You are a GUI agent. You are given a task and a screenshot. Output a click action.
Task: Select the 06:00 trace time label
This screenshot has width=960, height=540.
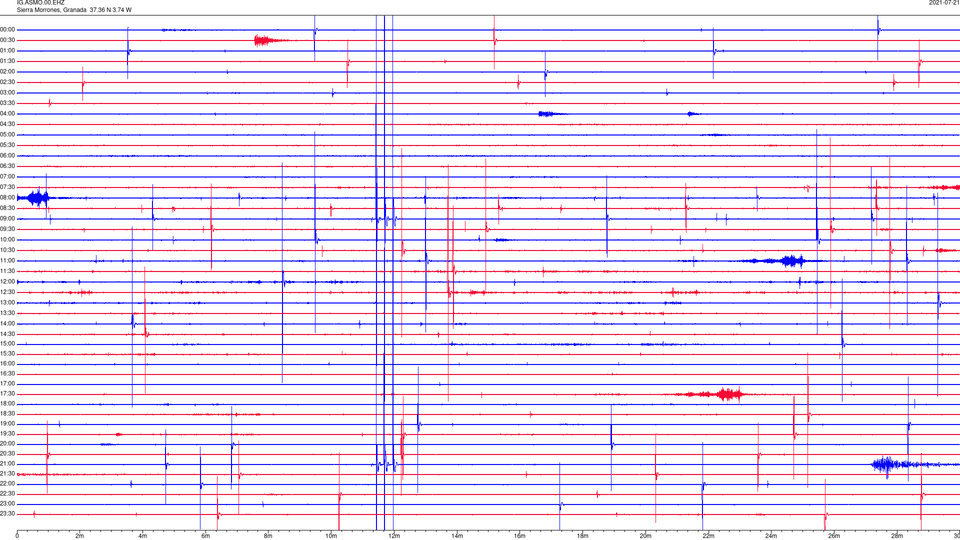point(8,156)
